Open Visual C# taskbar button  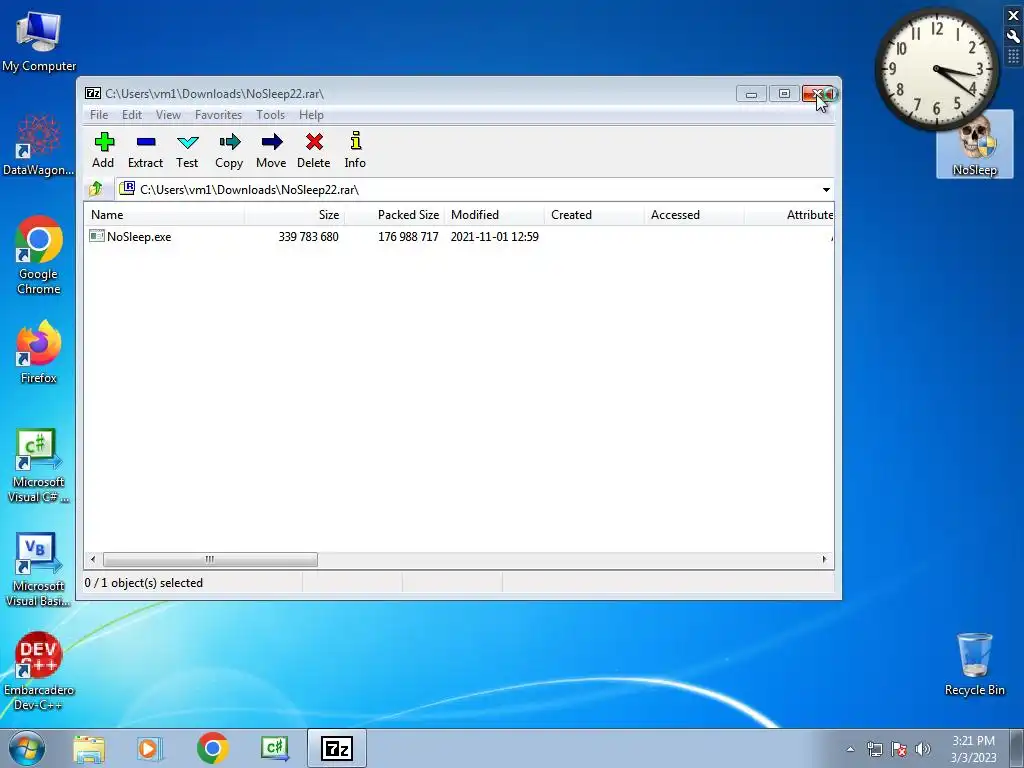(x=274, y=748)
